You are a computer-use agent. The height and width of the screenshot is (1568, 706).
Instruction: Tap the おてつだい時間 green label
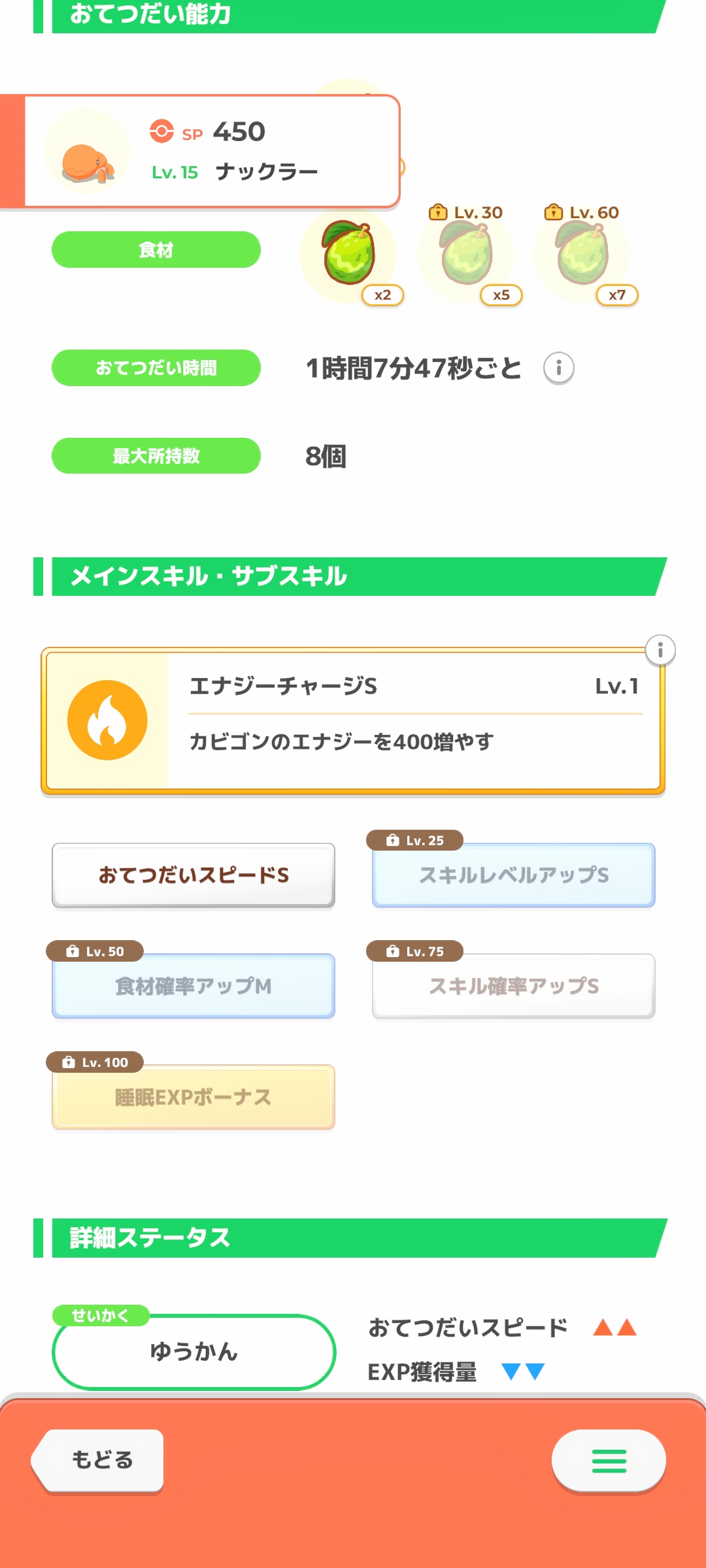(x=156, y=368)
